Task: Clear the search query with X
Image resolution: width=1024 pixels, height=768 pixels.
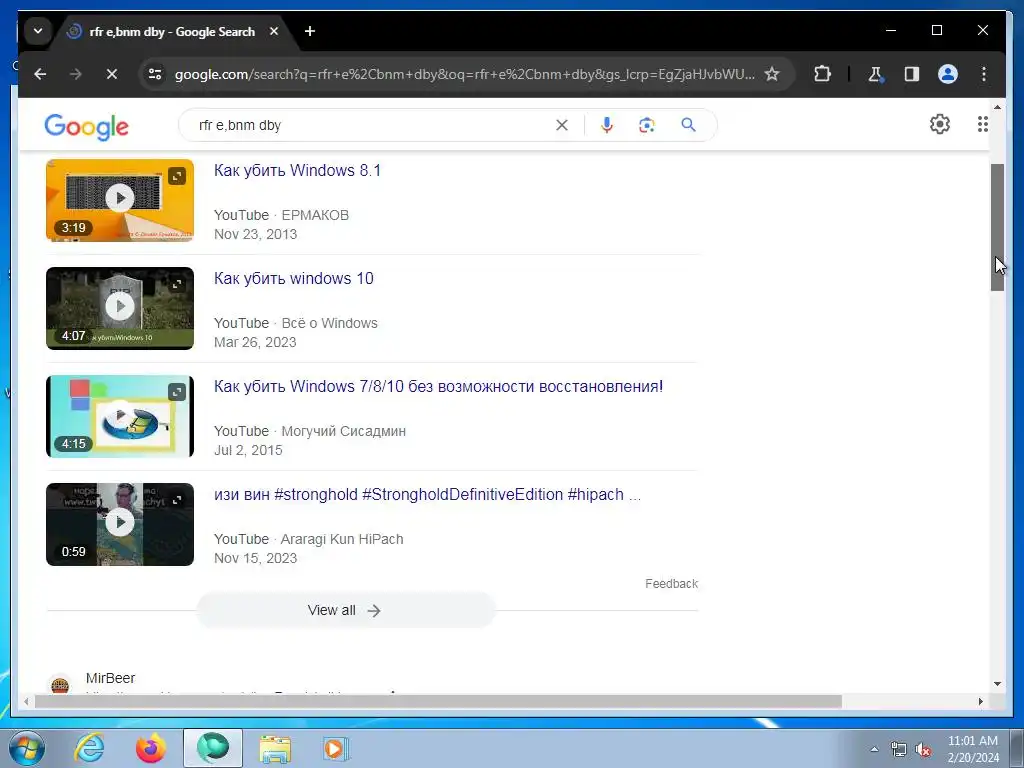Action: 562,125
